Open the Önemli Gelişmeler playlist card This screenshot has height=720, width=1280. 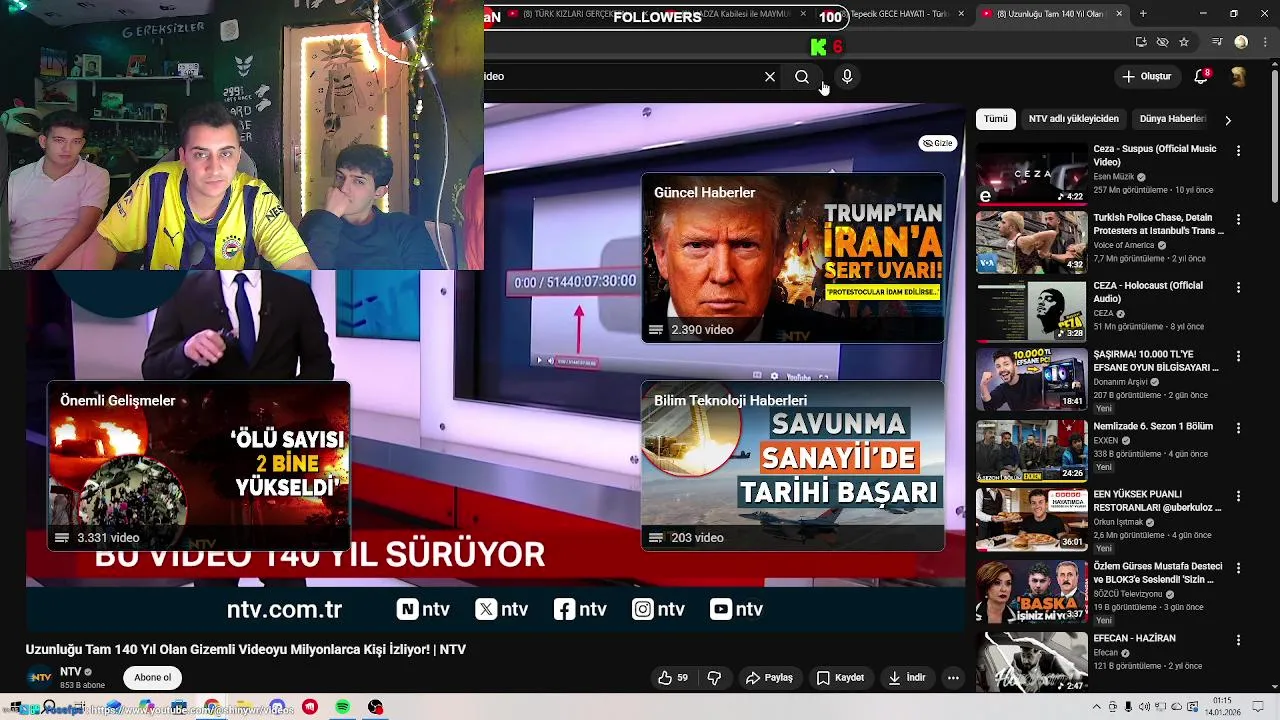pos(199,466)
